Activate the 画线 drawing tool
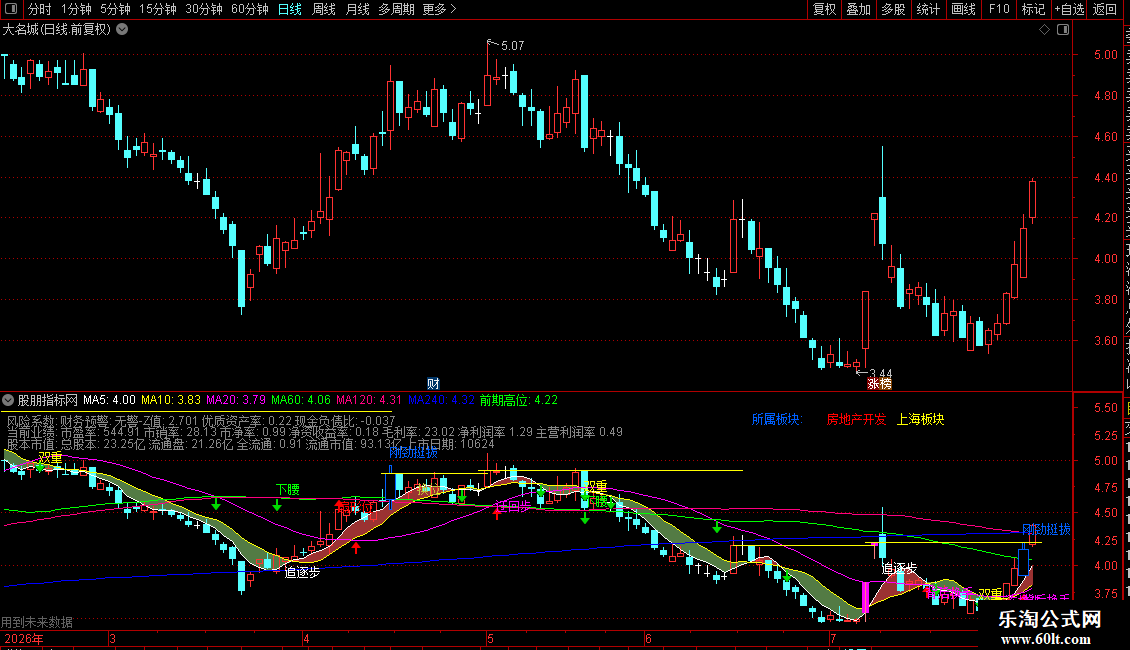The image size is (1130, 650). [964, 9]
